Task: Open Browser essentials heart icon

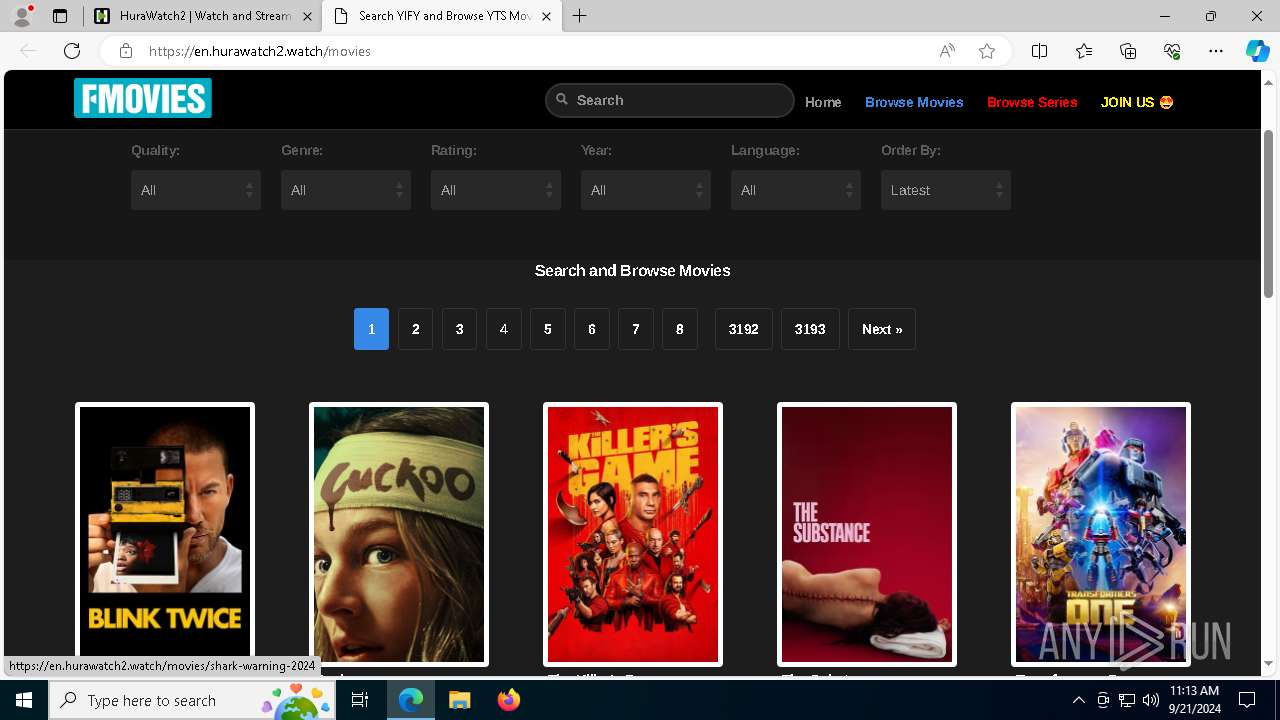Action: click(x=1172, y=51)
